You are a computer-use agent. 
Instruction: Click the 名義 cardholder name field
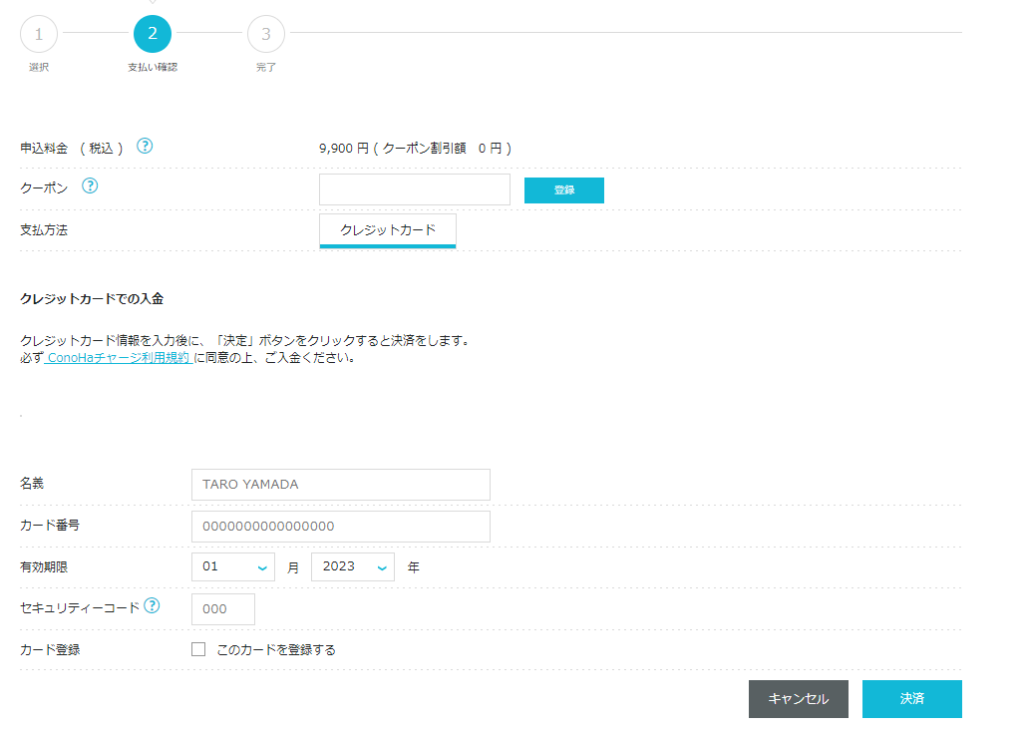tap(340, 485)
